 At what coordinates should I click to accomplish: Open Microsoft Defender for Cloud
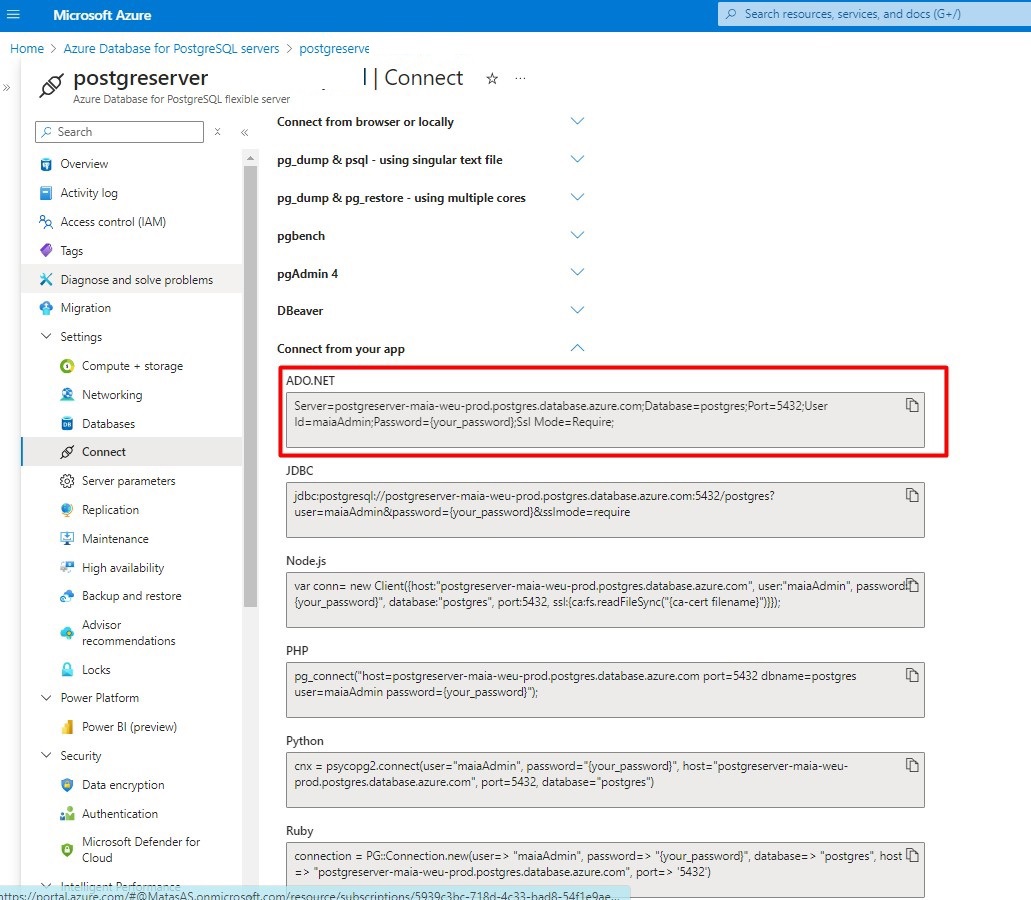pyautogui.click(x=141, y=850)
